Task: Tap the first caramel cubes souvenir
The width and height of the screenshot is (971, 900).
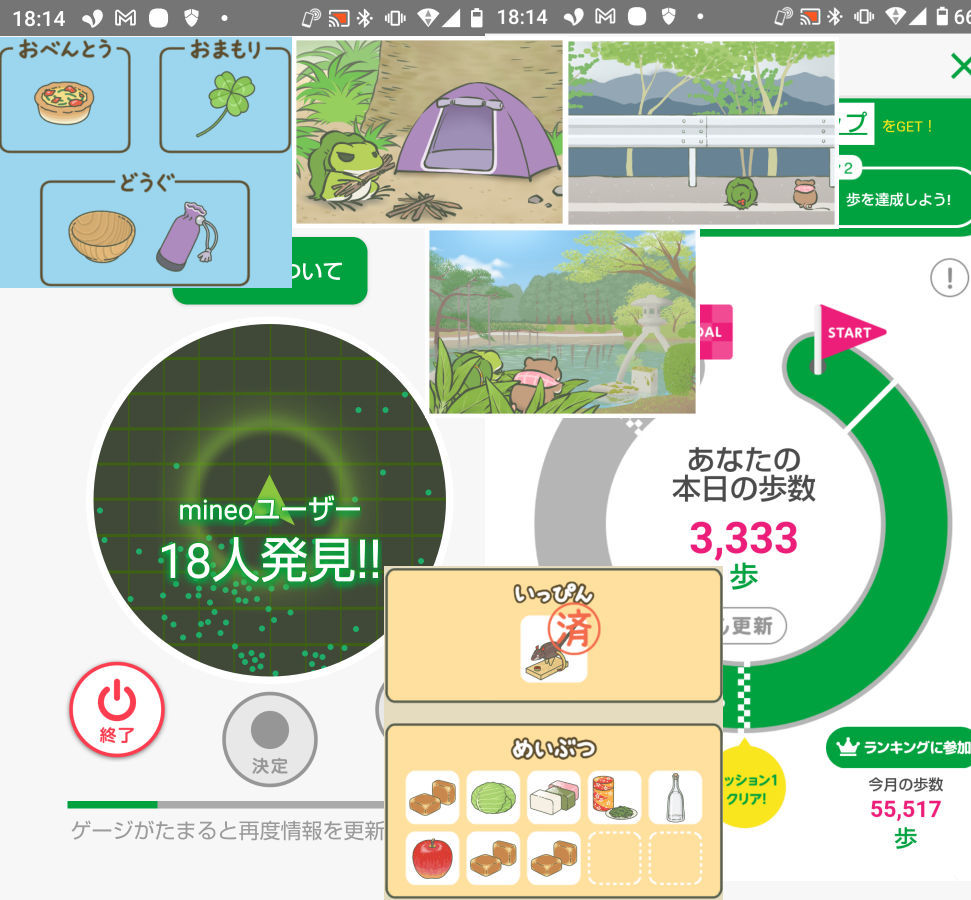Action: [432, 797]
